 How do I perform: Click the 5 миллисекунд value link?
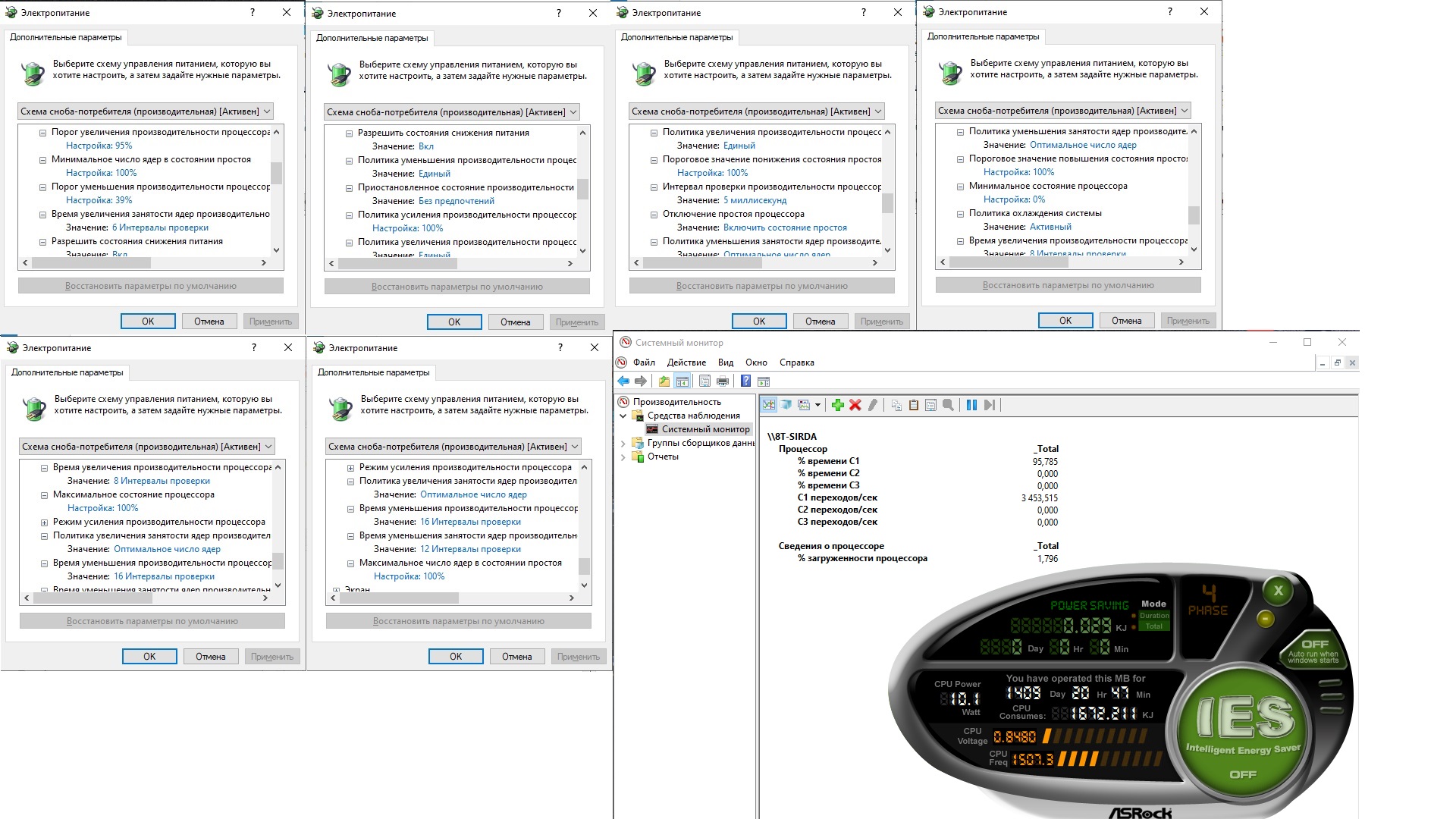(755, 200)
